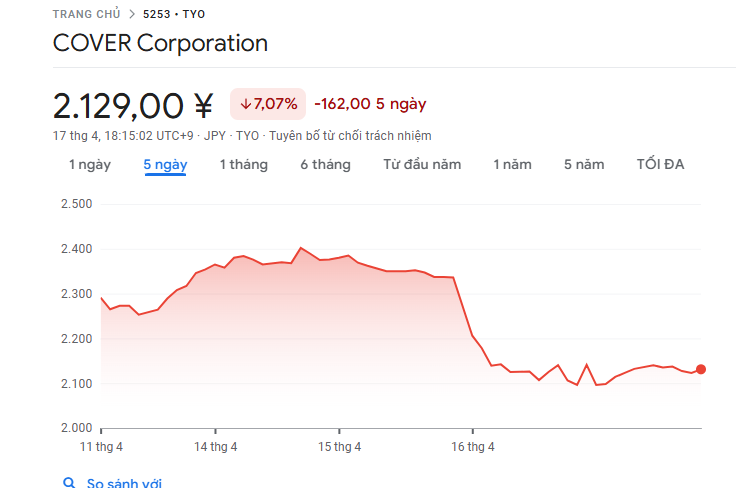The height and width of the screenshot is (488, 736).
Task: Click the -162,00 5 ngày change text
Action: click(x=370, y=104)
